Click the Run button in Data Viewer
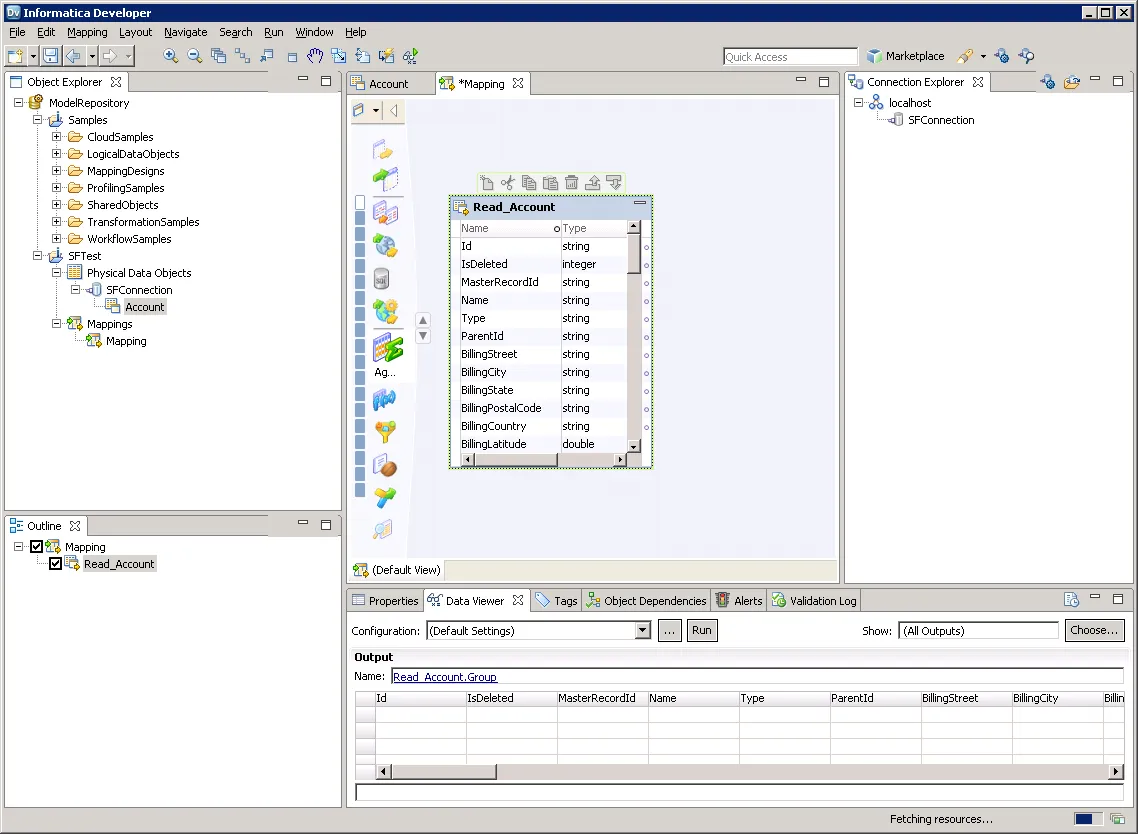This screenshot has width=1138, height=834. (701, 630)
